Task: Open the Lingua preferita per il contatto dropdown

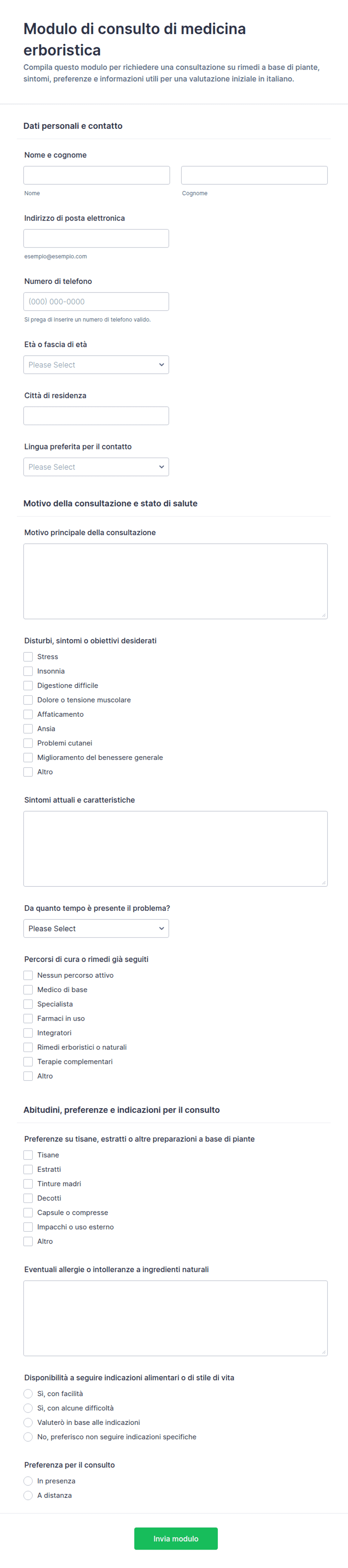Action: [96, 467]
